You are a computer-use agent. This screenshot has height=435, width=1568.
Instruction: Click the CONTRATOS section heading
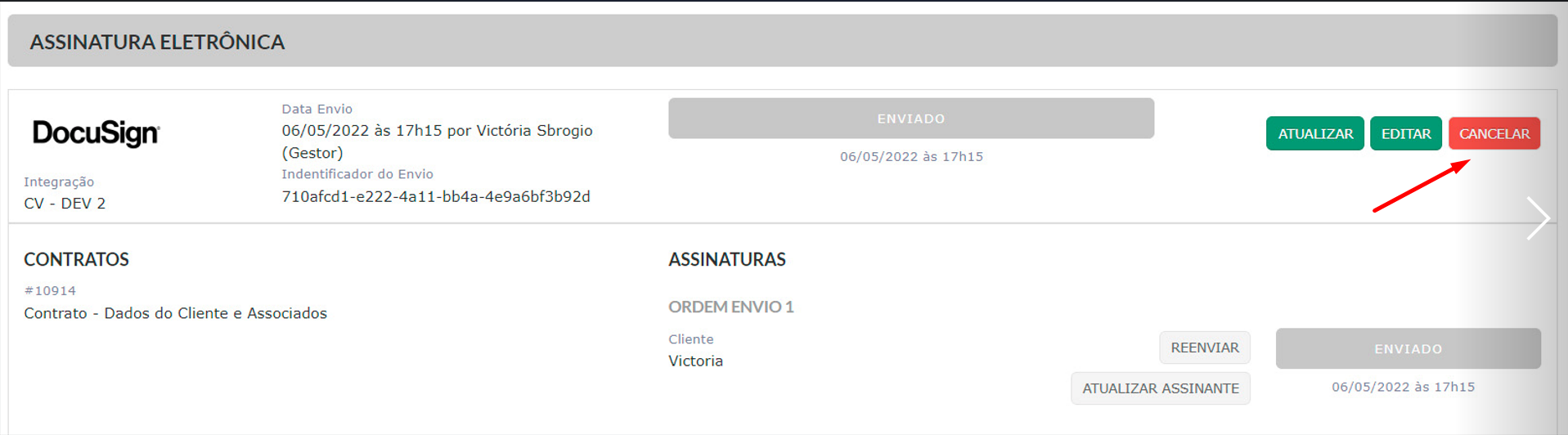pos(76,259)
